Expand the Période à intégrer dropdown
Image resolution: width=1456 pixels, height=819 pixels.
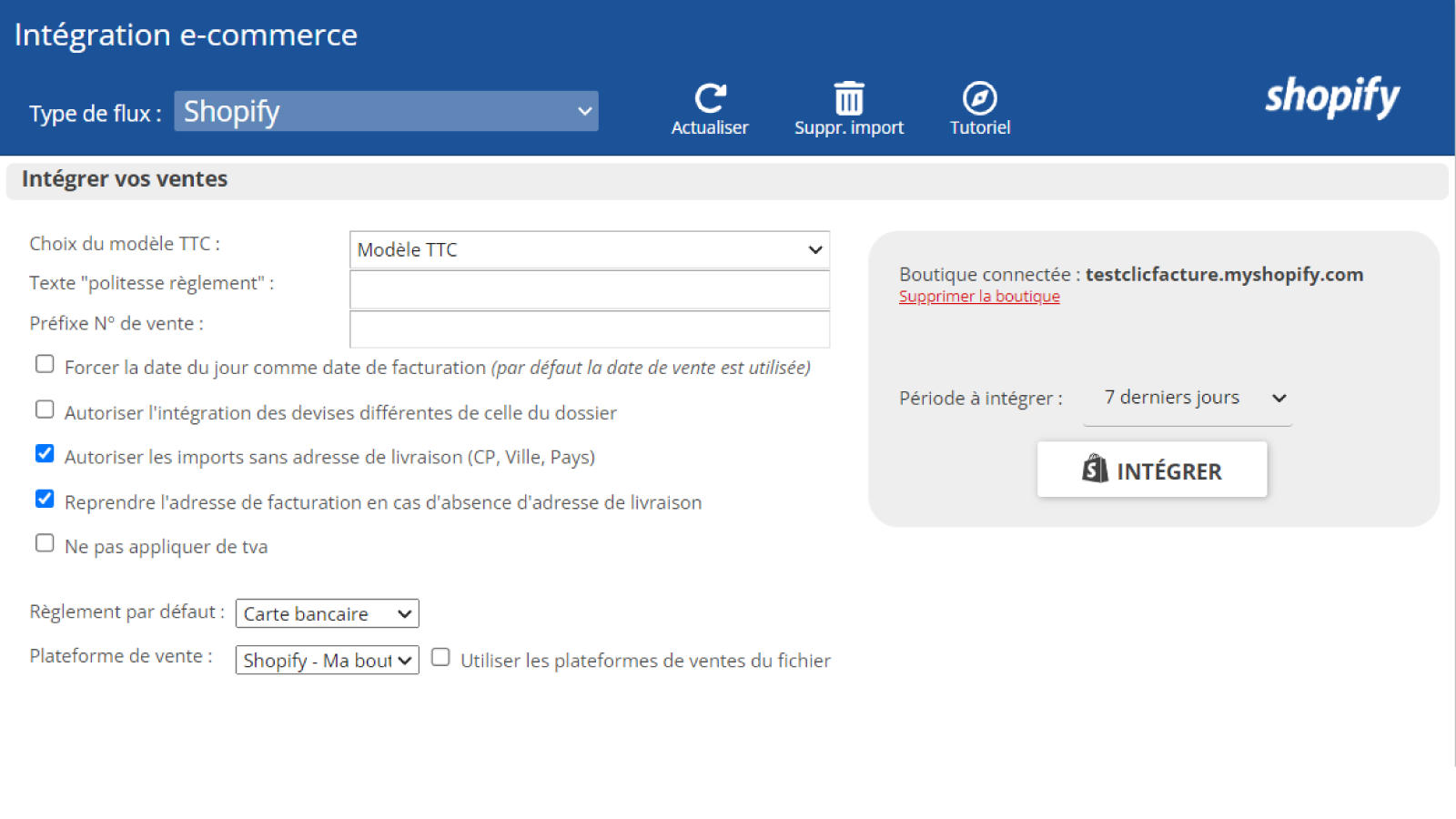[1188, 398]
